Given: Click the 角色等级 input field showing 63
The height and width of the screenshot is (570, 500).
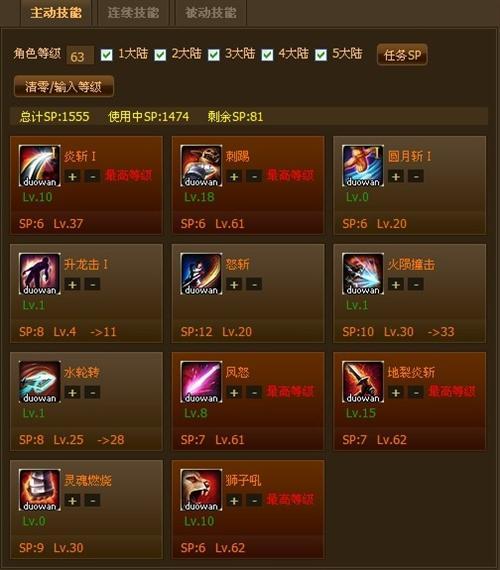Looking at the screenshot, I should click(x=80, y=55).
